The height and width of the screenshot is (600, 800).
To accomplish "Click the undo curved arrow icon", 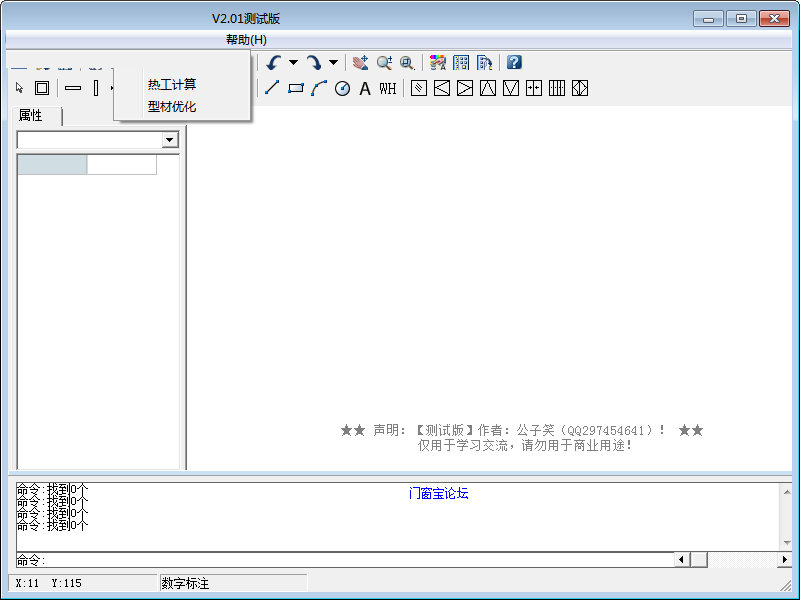I will click(274, 63).
